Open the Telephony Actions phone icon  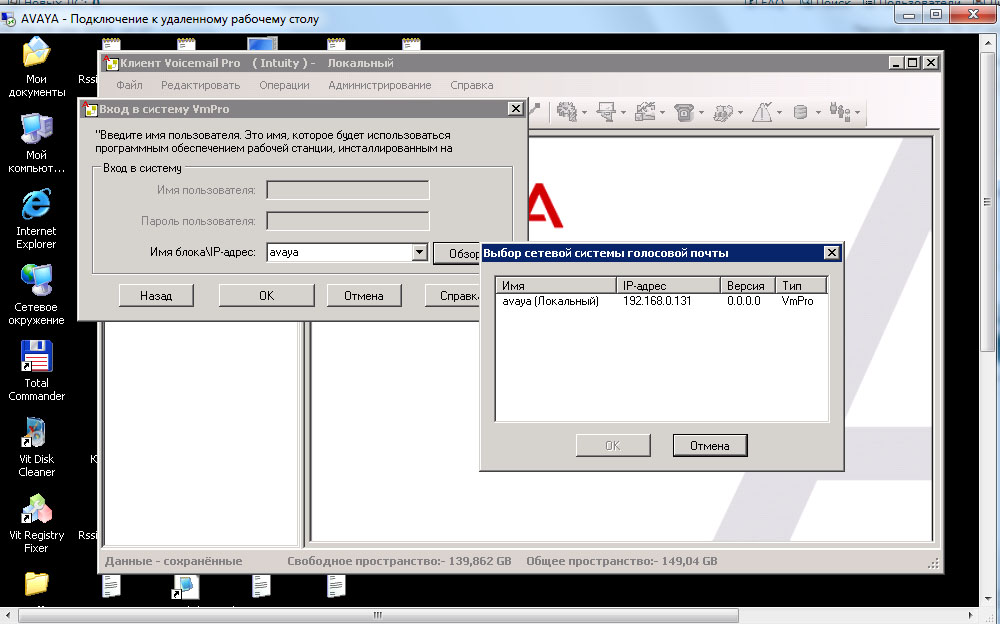(684, 112)
